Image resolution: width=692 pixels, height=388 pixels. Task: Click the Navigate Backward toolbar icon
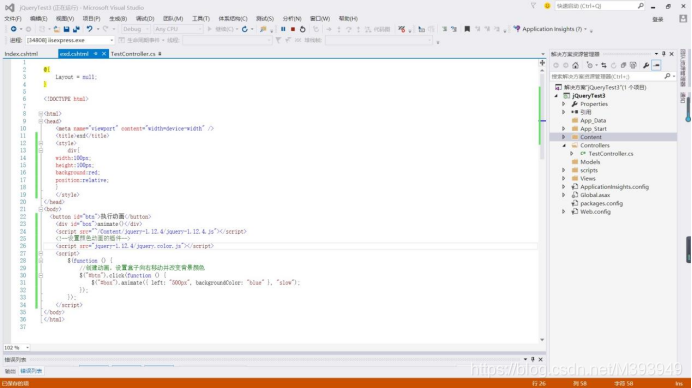pos(14,29)
